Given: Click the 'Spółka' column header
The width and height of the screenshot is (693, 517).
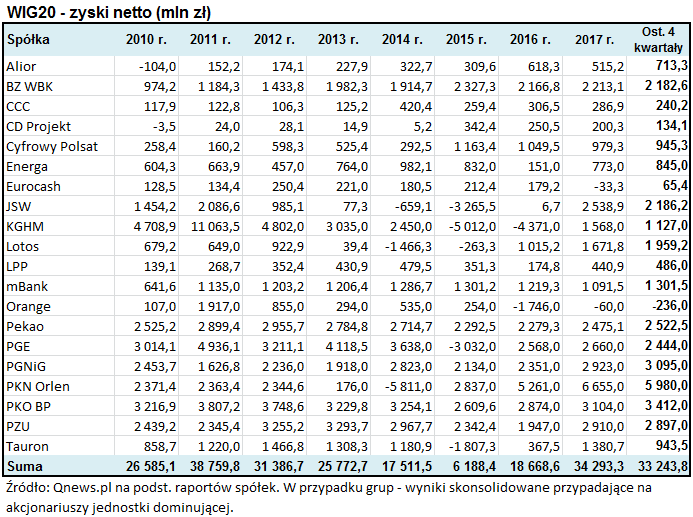Looking at the screenshot, I should [x=27, y=40].
